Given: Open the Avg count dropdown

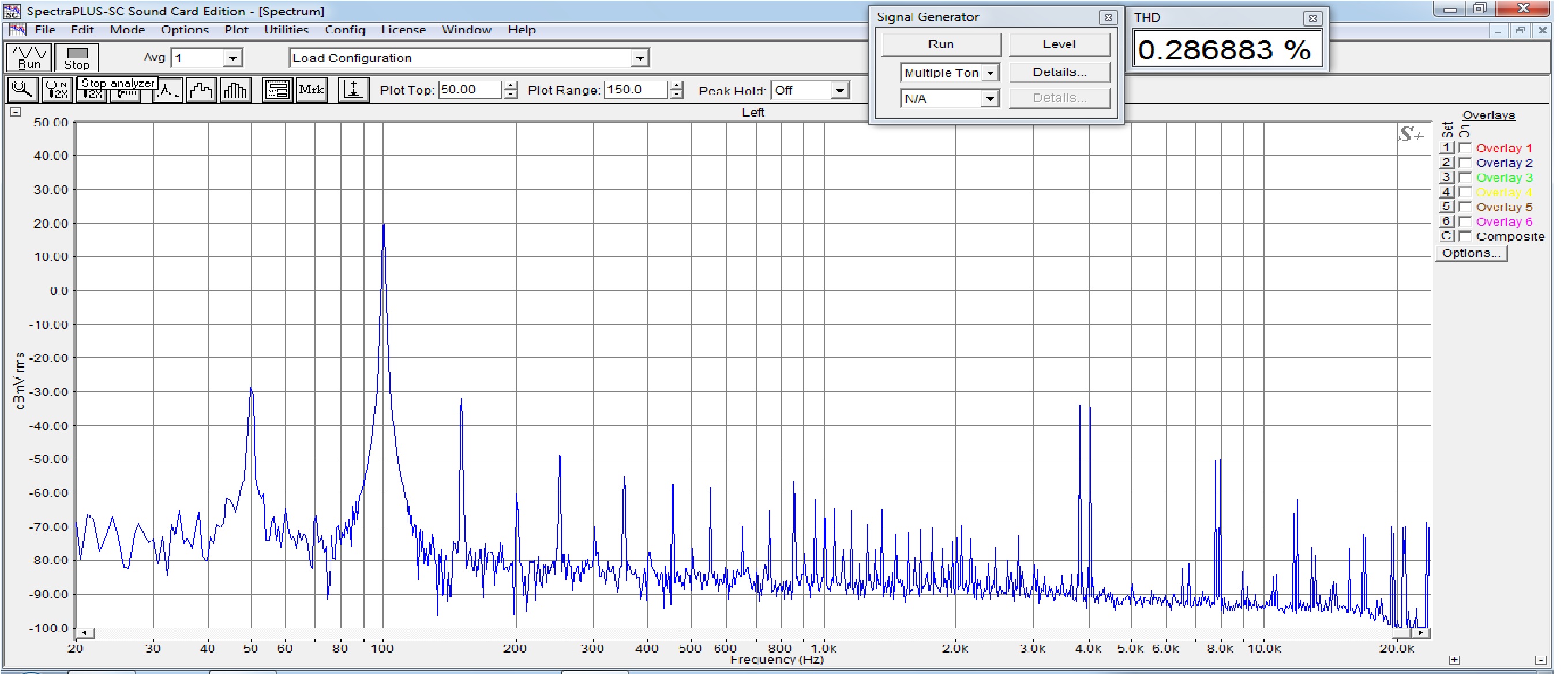Looking at the screenshot, I should coord(232,58).
